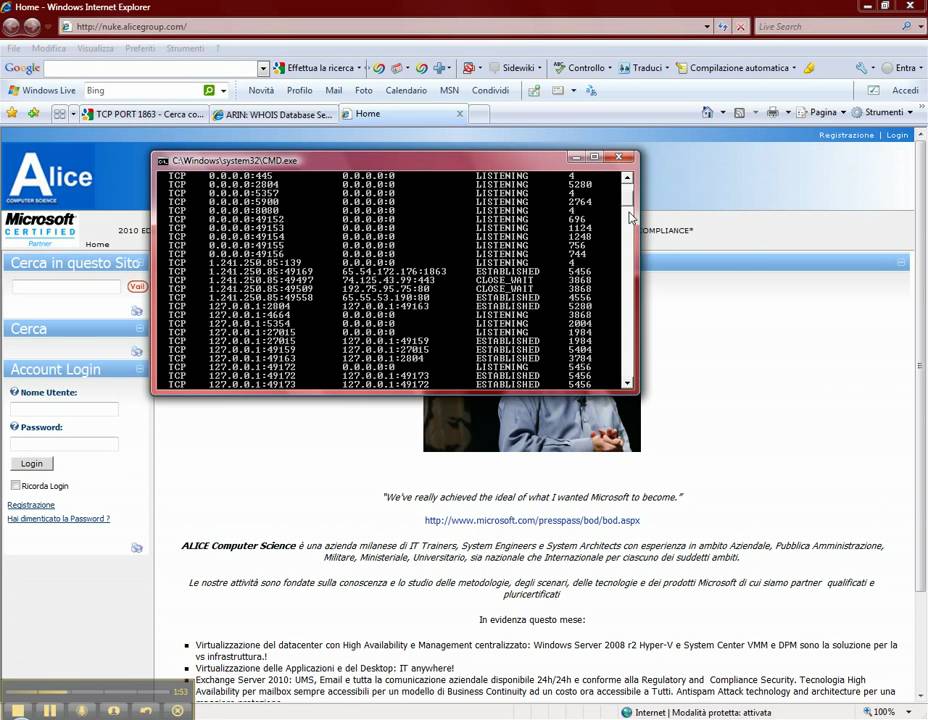Viewport: 928px width, 720px height.
Task: Expand the Bing search options arrow
Action: tap(224, 91)
